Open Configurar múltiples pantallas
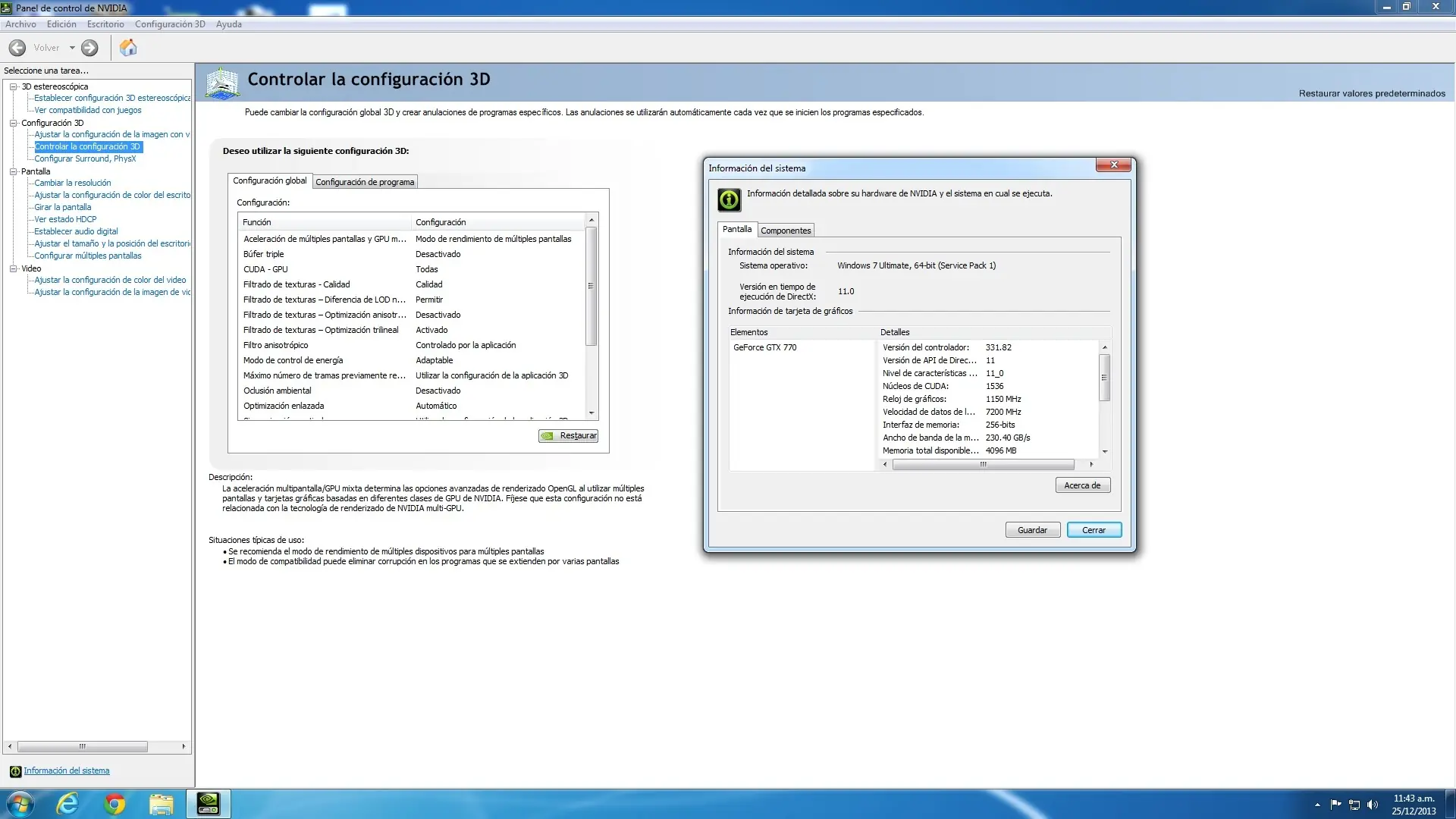Image resolution: width=1456 pixels, height=819 pixels. pos(88,256)
